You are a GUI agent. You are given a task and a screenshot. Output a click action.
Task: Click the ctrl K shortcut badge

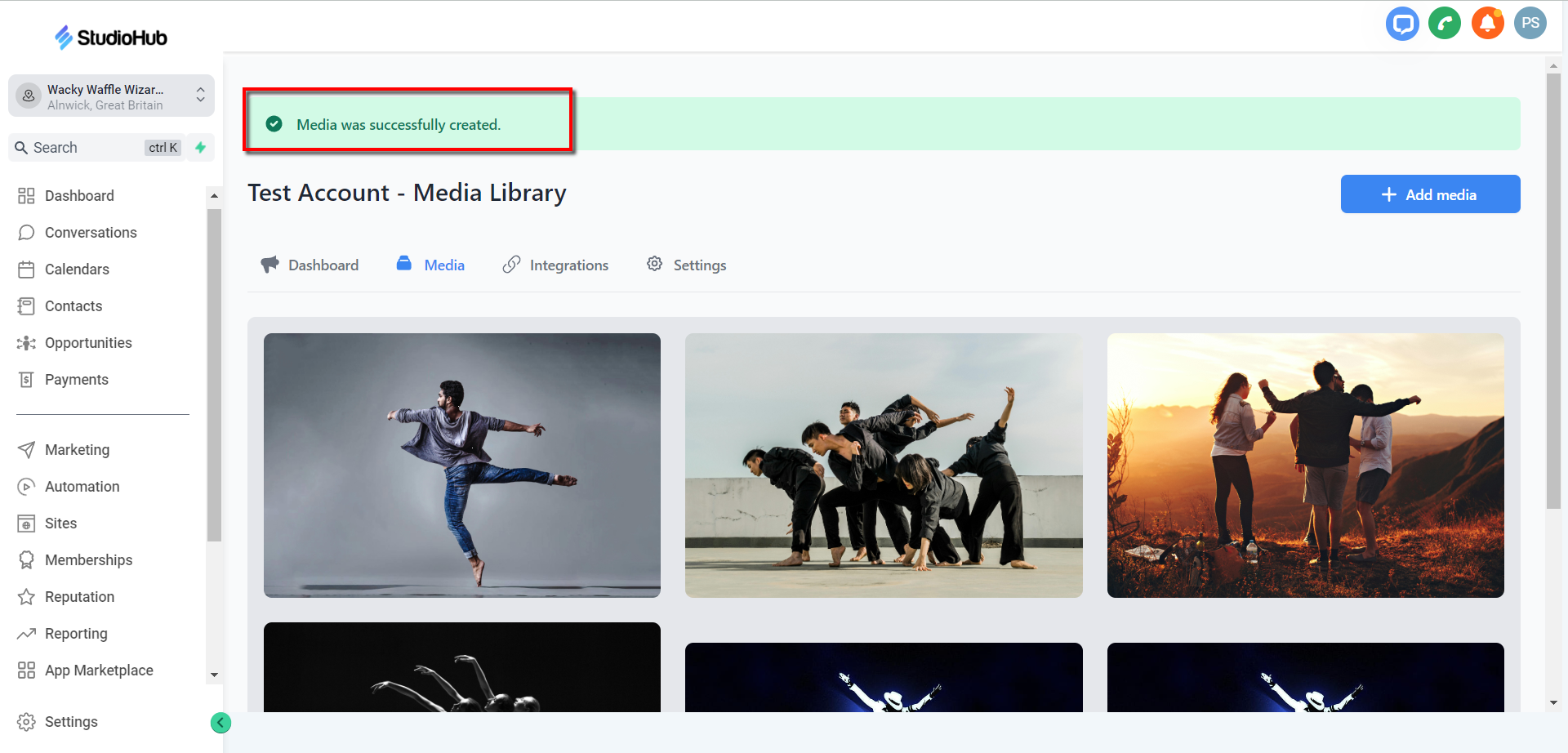(x=163, y=148)
